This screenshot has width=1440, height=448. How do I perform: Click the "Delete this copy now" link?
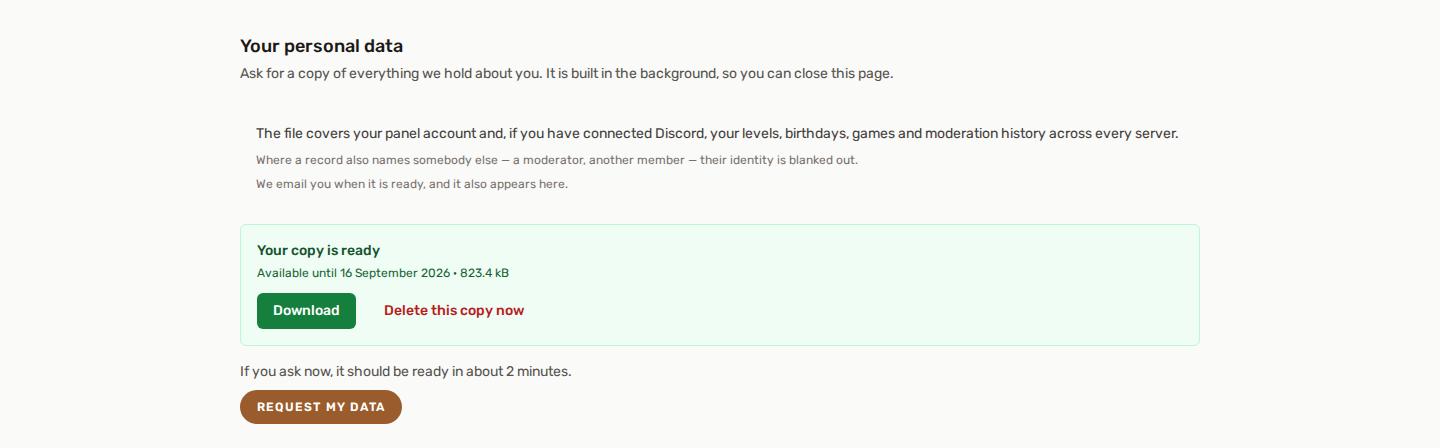[x=454, y=311]
